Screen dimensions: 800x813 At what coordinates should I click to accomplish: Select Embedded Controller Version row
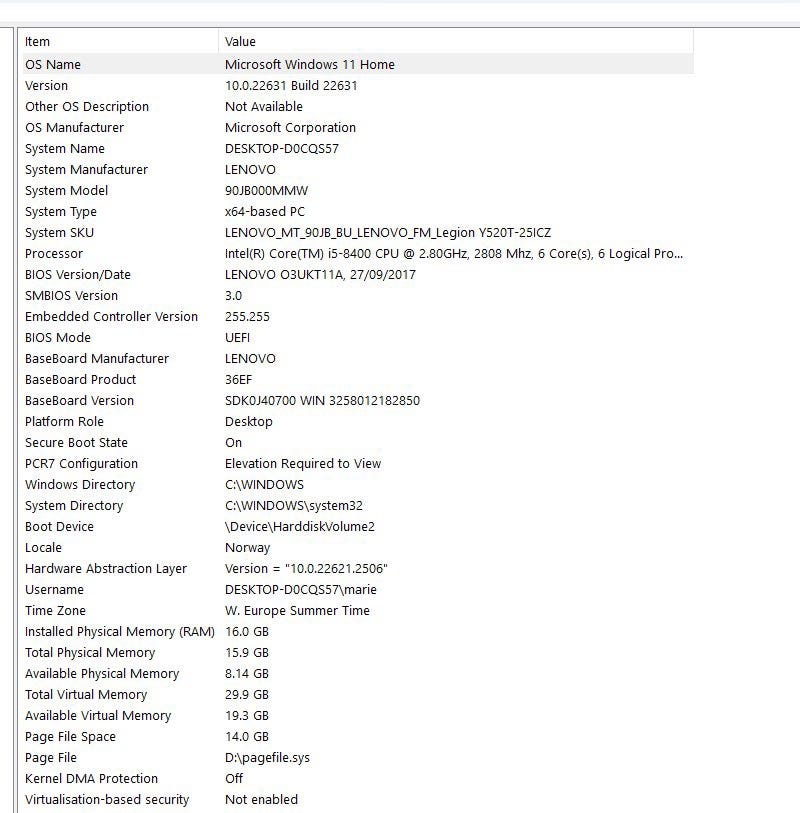coord(358,316)
